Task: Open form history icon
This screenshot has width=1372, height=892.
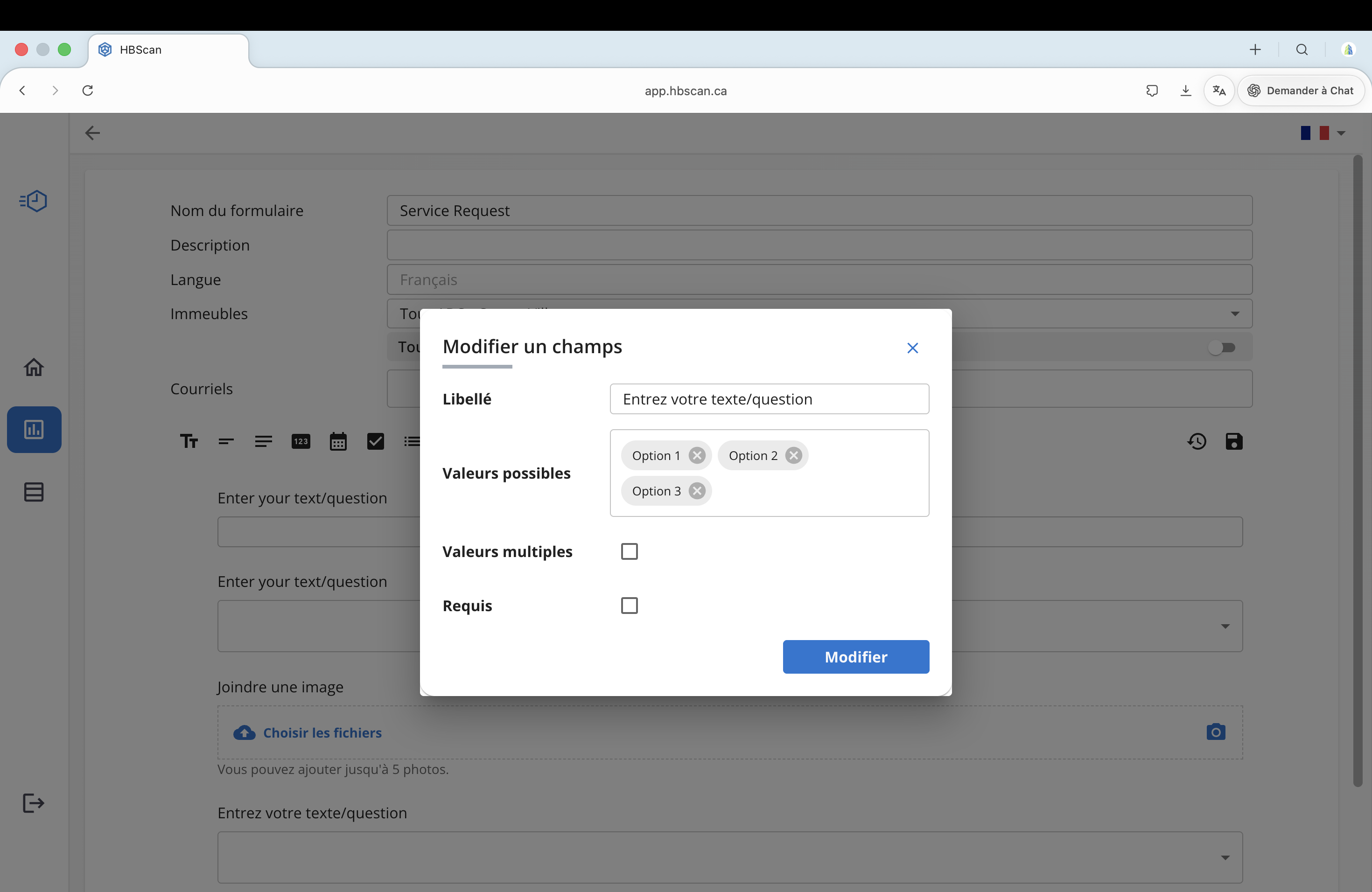Action: [1197, 441]
